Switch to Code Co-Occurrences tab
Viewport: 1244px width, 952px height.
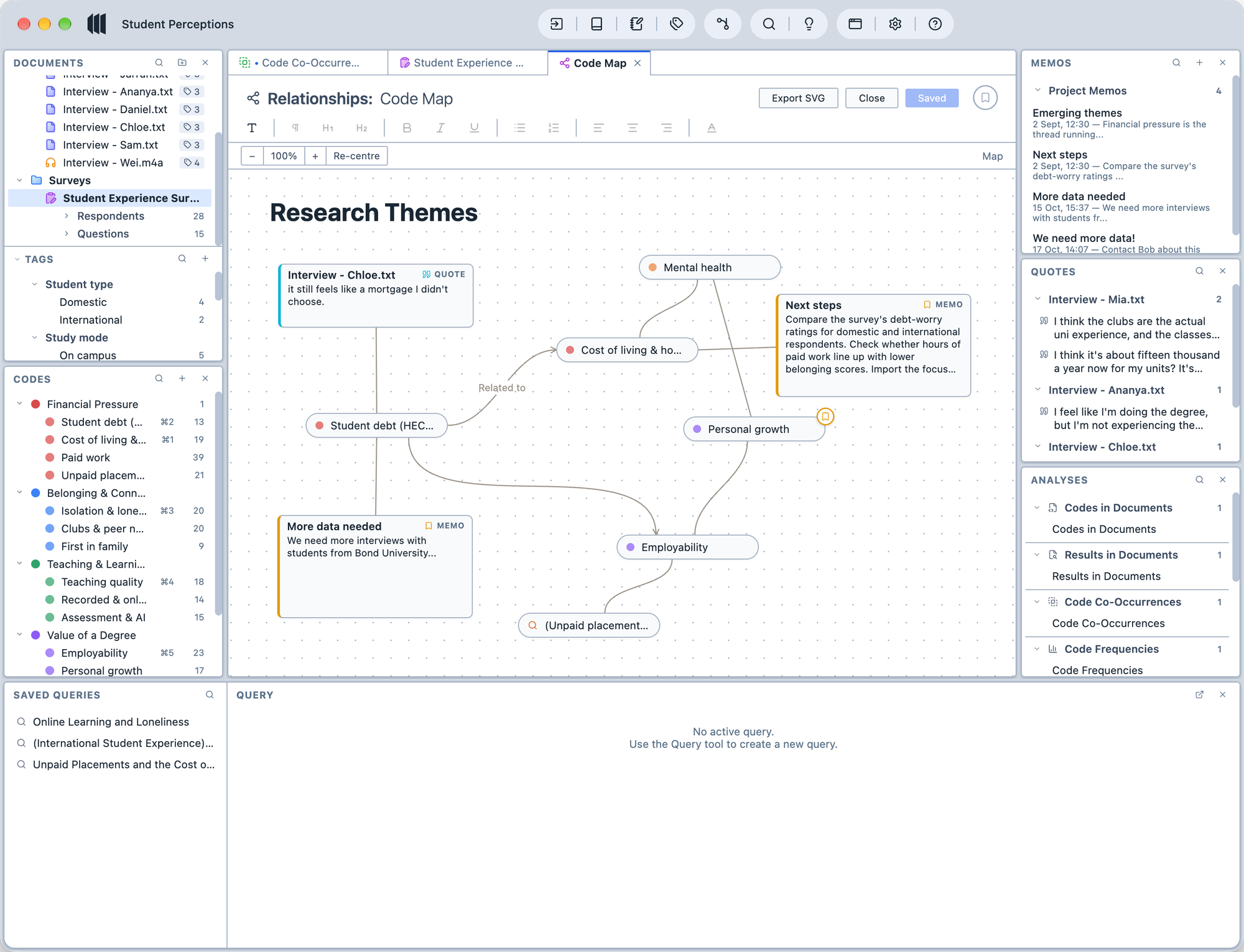[x=307, y=63]
